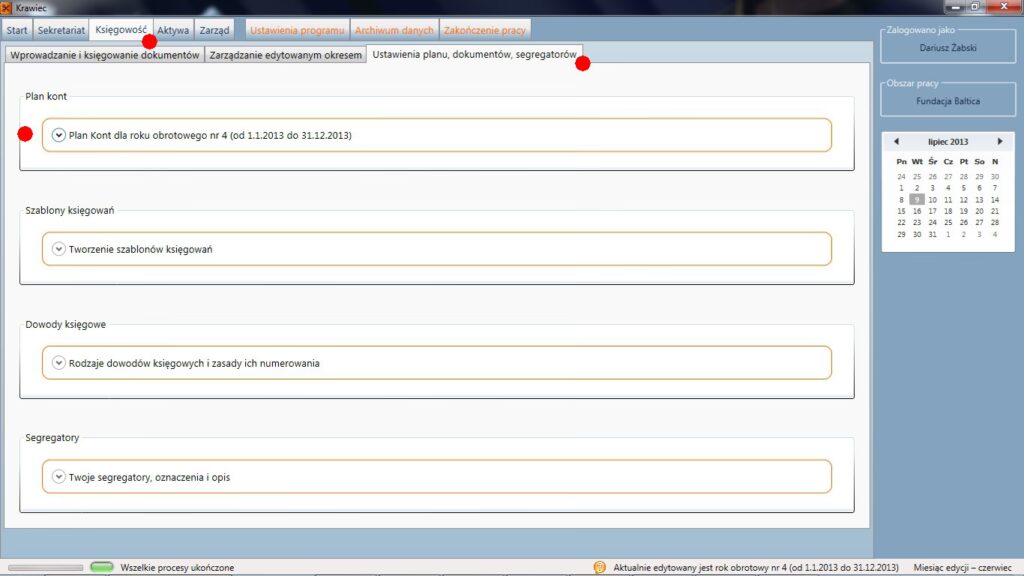Expand Rodzaje dowodów księgowych section
1024x576 pixels.
59,363
